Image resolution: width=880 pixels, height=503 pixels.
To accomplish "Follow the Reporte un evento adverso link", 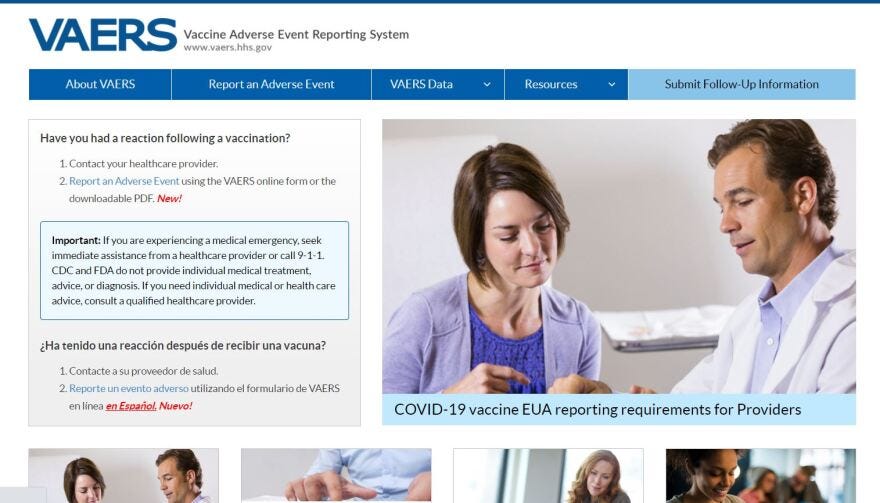I will 129,388.
